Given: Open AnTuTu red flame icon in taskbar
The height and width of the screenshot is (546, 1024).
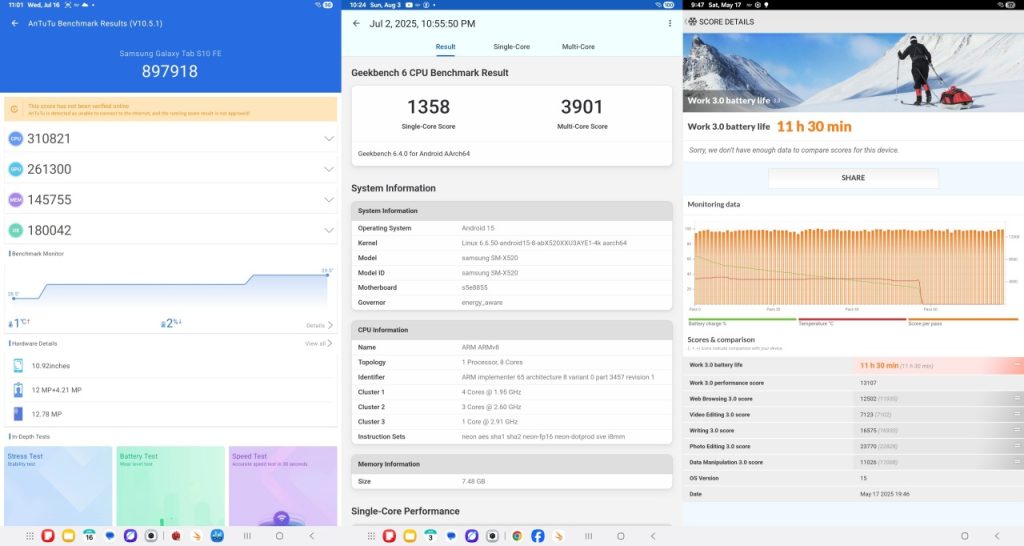Looking at the screenshot, I should (x=176, y=536).
